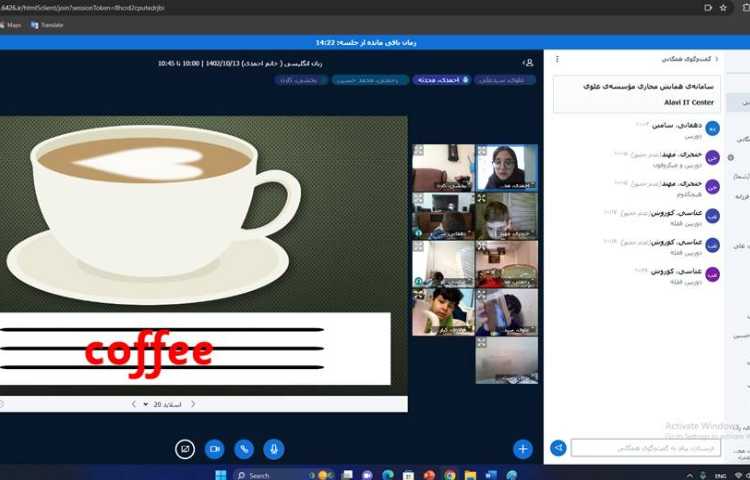
Task: Click the cast icon beside bookmark star
Action: [x=708, y=8]
